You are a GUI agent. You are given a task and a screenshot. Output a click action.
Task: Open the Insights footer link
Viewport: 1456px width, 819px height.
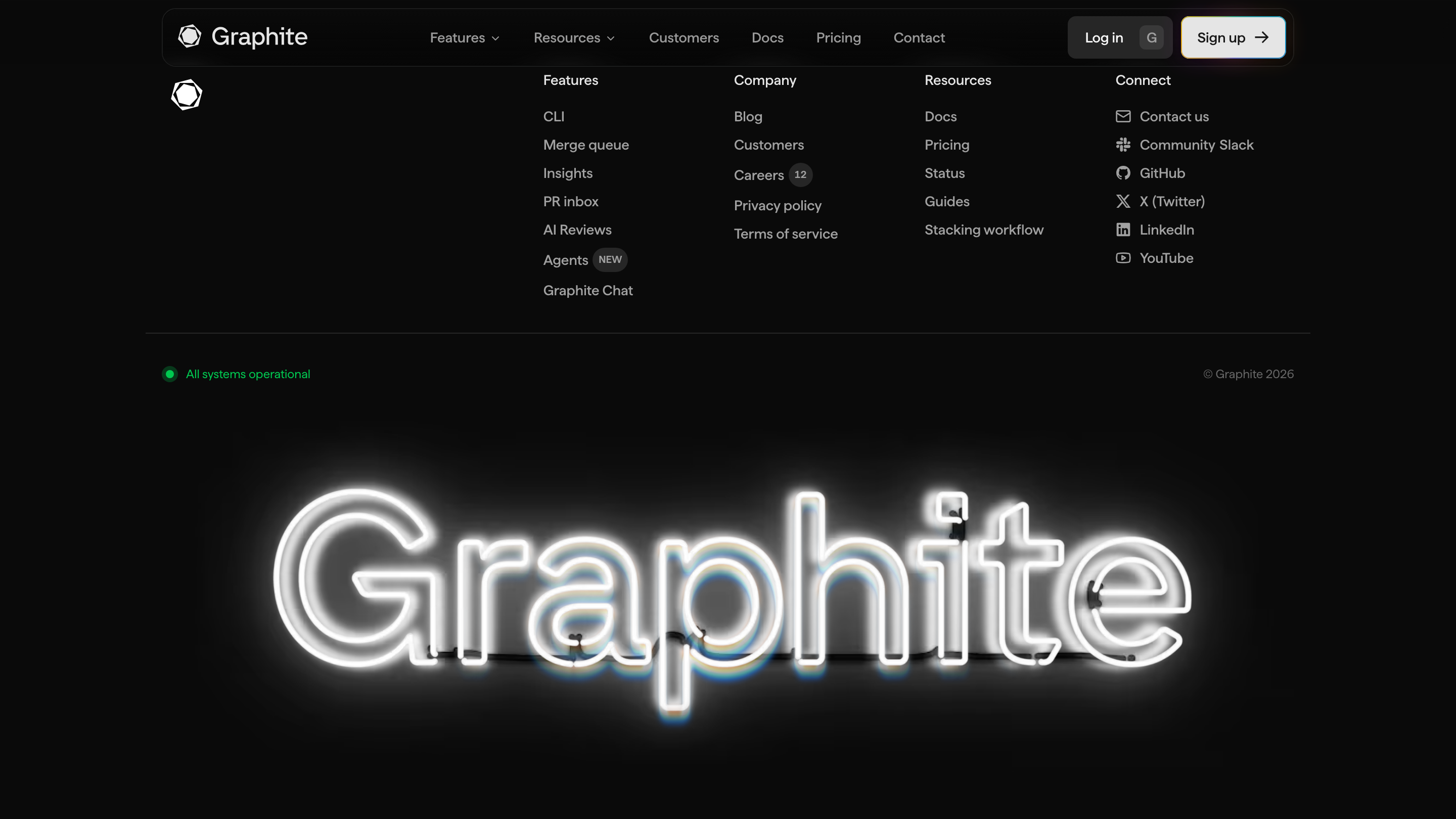(x=568, y=173)
